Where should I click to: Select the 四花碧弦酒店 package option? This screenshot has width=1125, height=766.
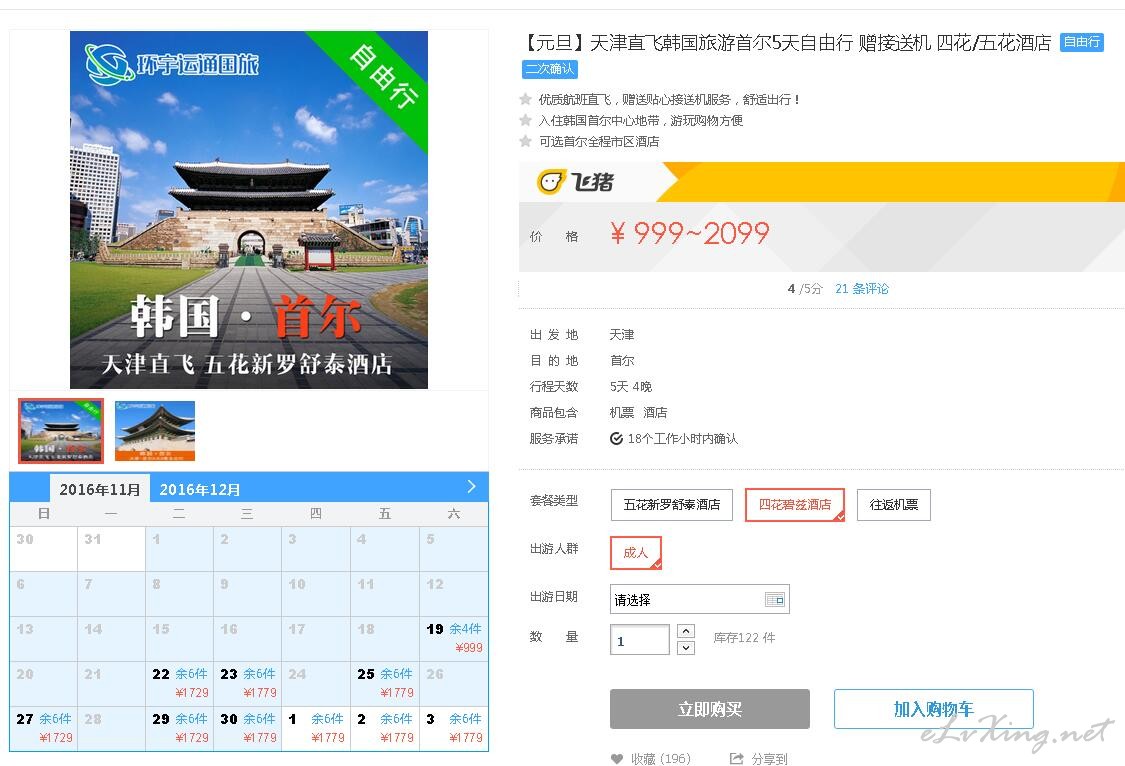(x=795, y=504)
